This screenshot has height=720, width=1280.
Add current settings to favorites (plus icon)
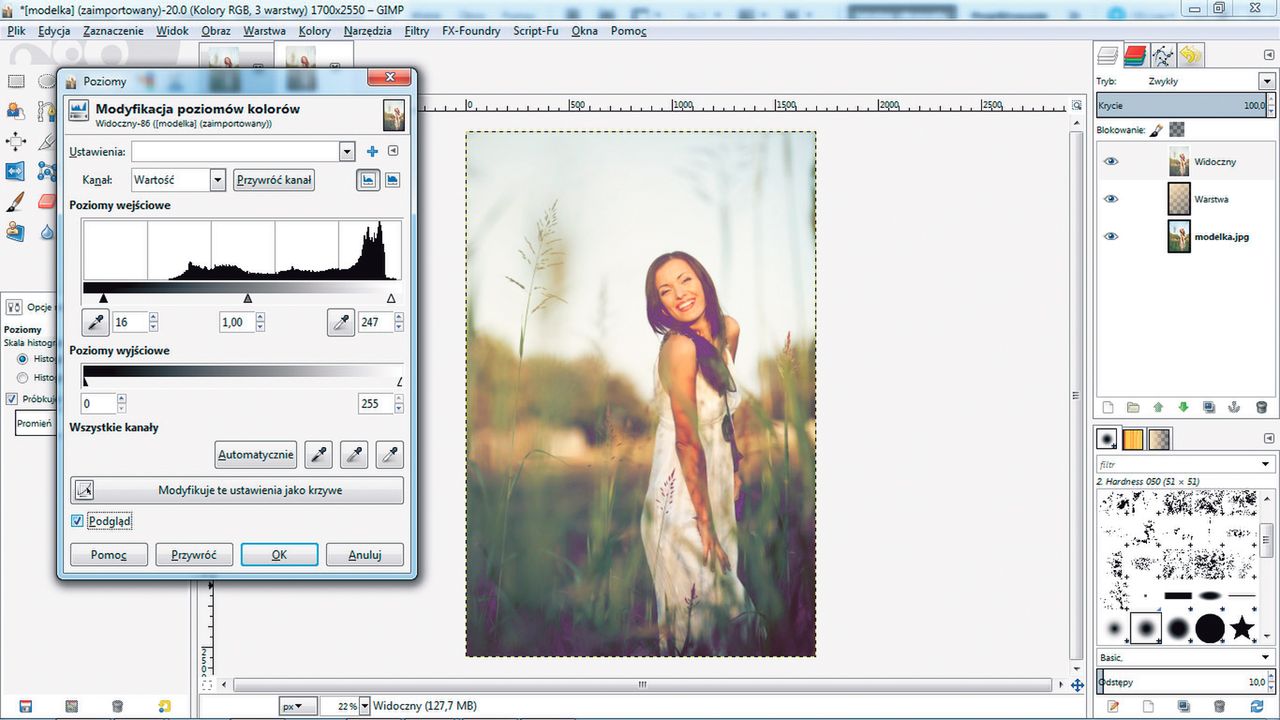point(372,151)
